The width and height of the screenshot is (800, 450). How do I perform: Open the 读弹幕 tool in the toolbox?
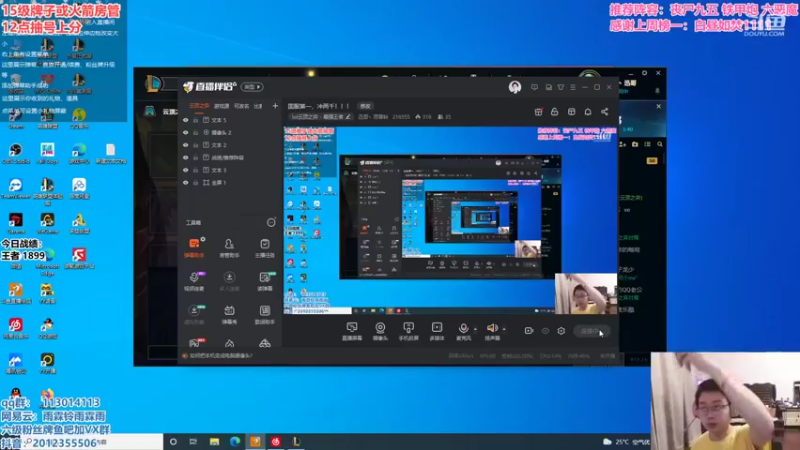[264, 281]
